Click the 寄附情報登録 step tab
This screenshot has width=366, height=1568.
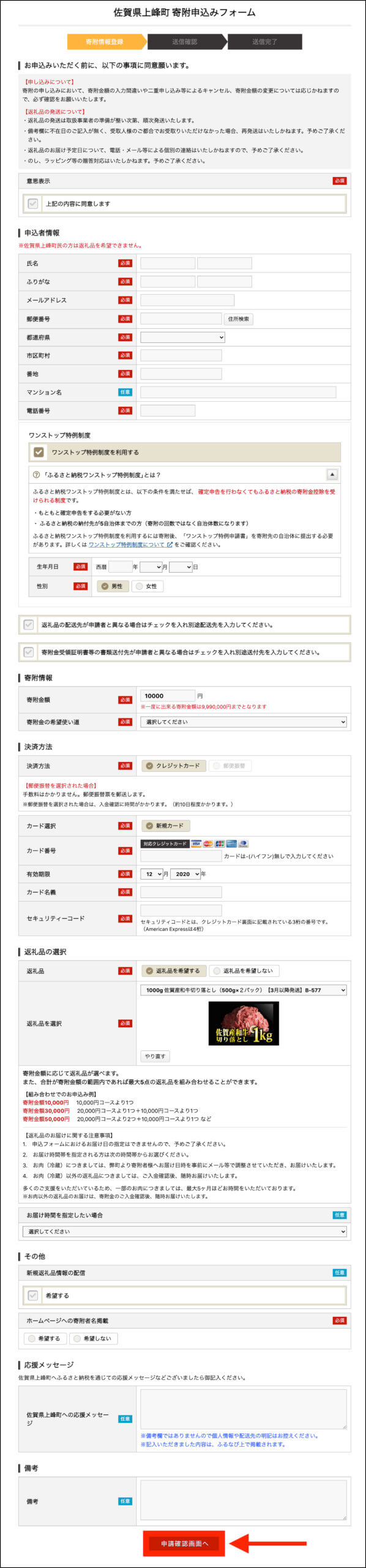point(105,42)
